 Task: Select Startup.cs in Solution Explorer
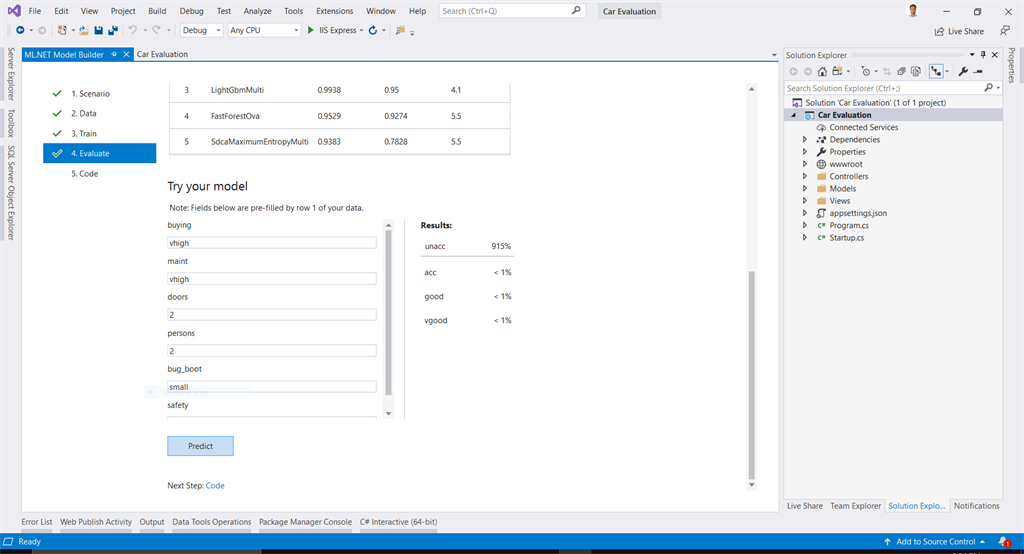point(846,238)
